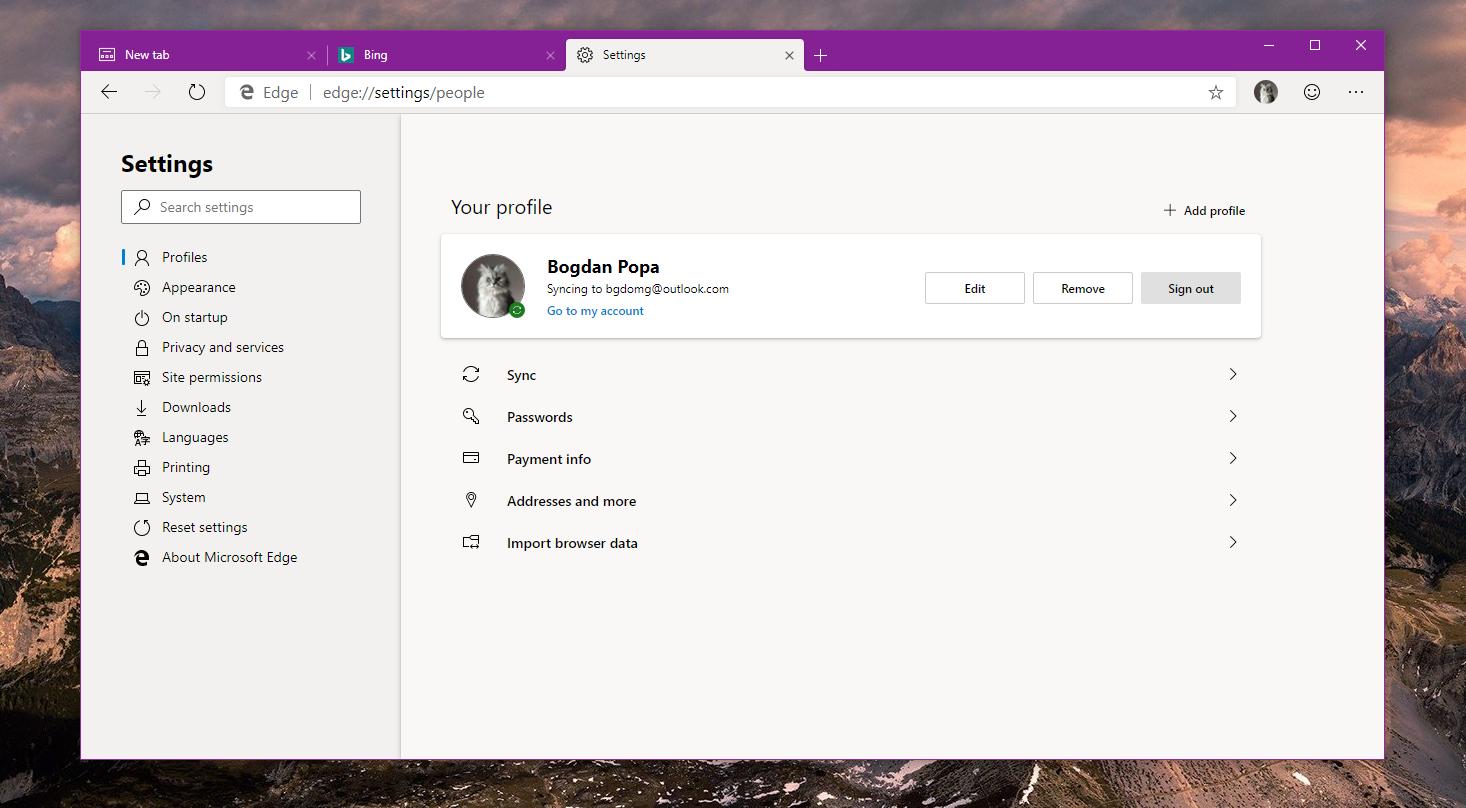Minimize the Edge window

1269,45
